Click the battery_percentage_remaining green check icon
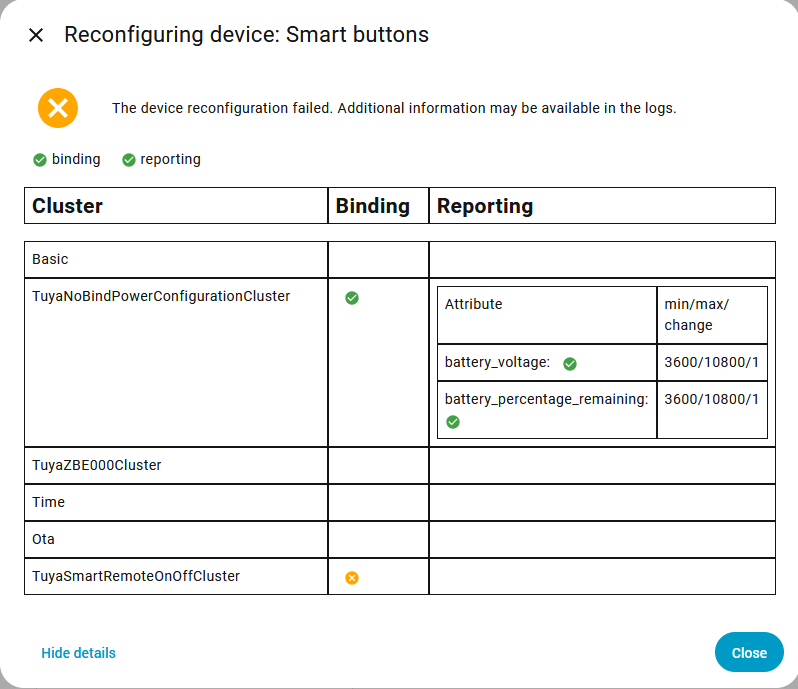The height and width of the screenshot is (689, 798). point(453,422)
